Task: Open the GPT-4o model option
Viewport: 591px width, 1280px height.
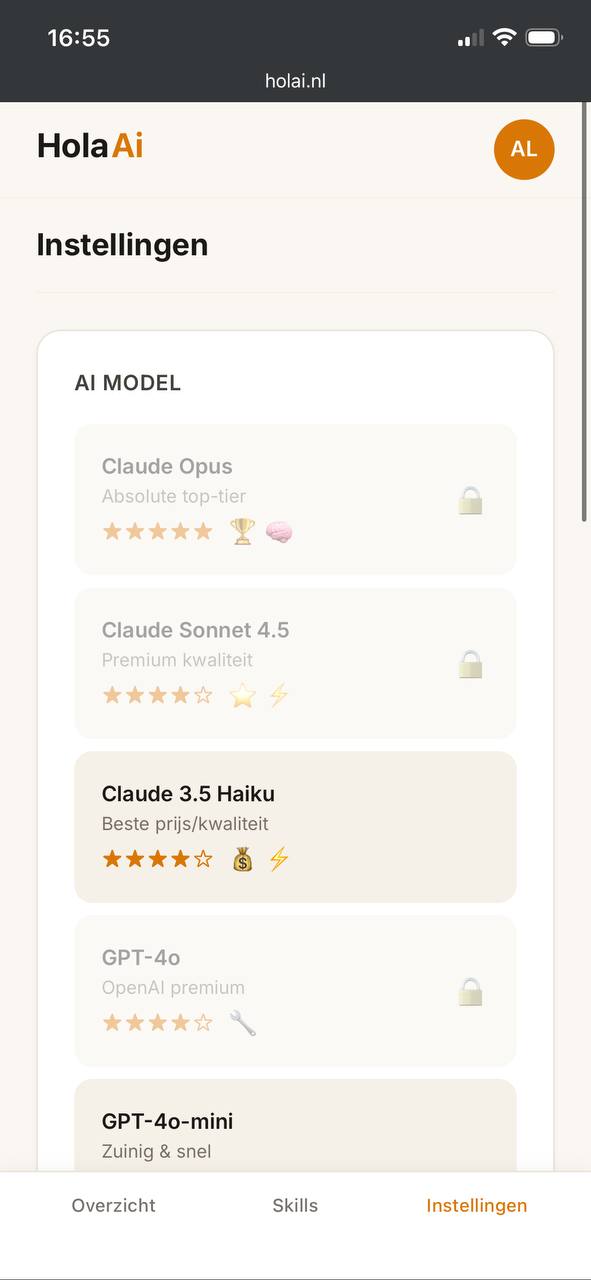Action: 295,989
